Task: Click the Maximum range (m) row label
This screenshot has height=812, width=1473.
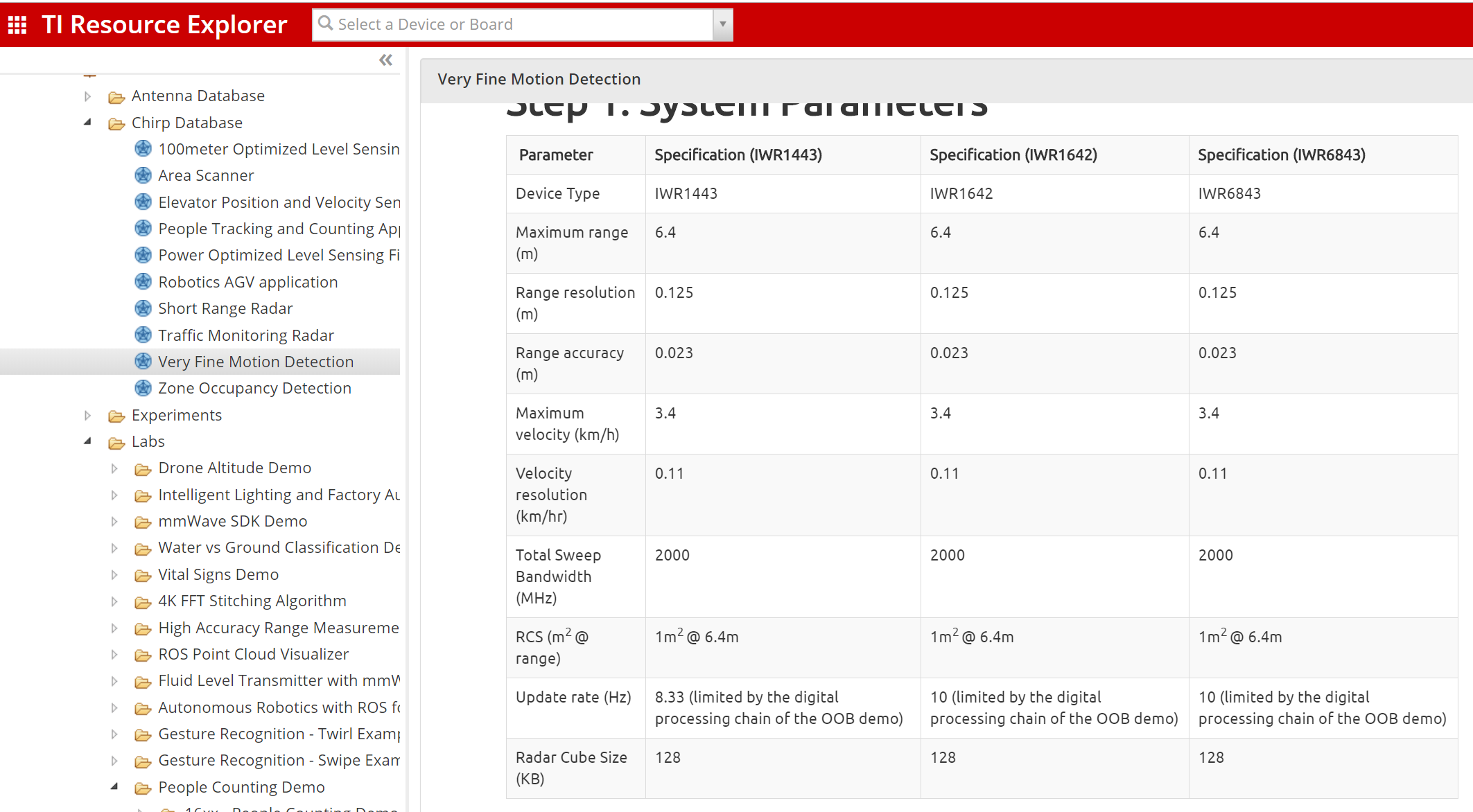Action: coord(572,242)
